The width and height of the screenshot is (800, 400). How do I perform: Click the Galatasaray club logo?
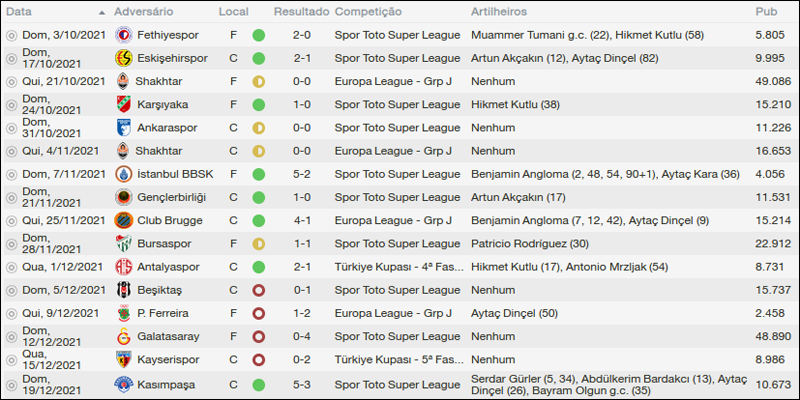coord(123,336)
